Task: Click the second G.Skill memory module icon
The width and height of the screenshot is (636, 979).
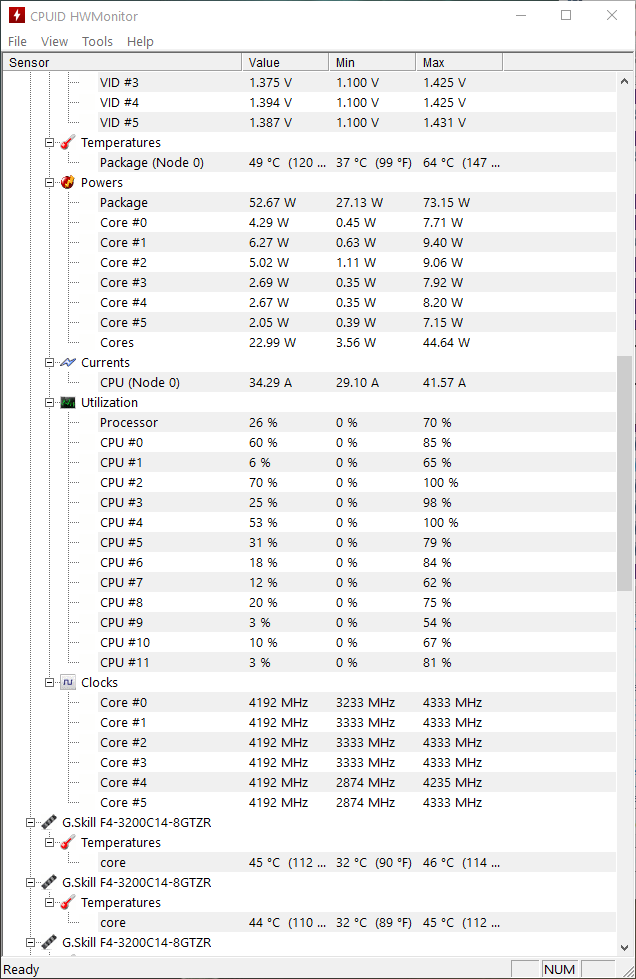Action: tap(49, 882)
